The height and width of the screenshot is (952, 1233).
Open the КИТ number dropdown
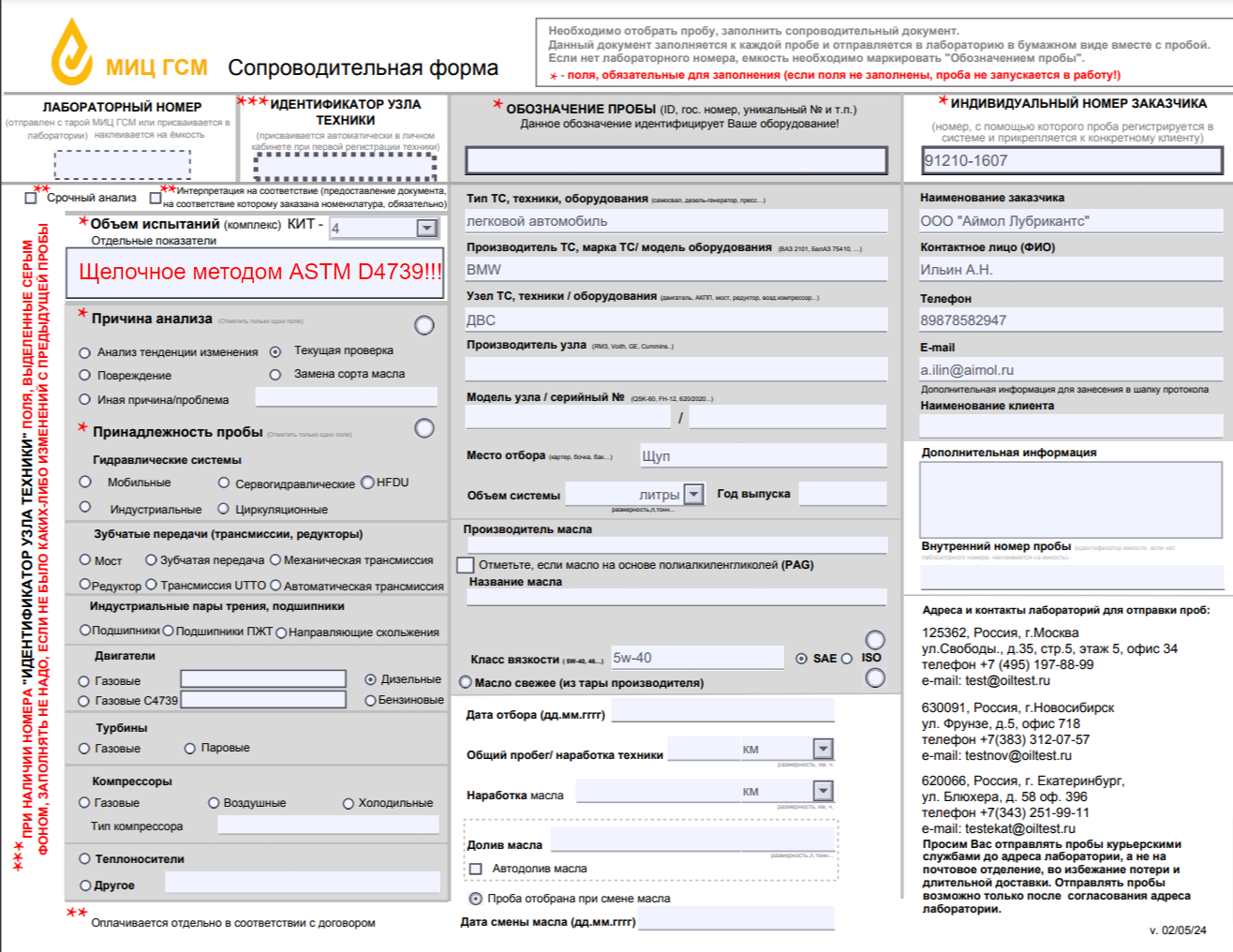[427, 228]
